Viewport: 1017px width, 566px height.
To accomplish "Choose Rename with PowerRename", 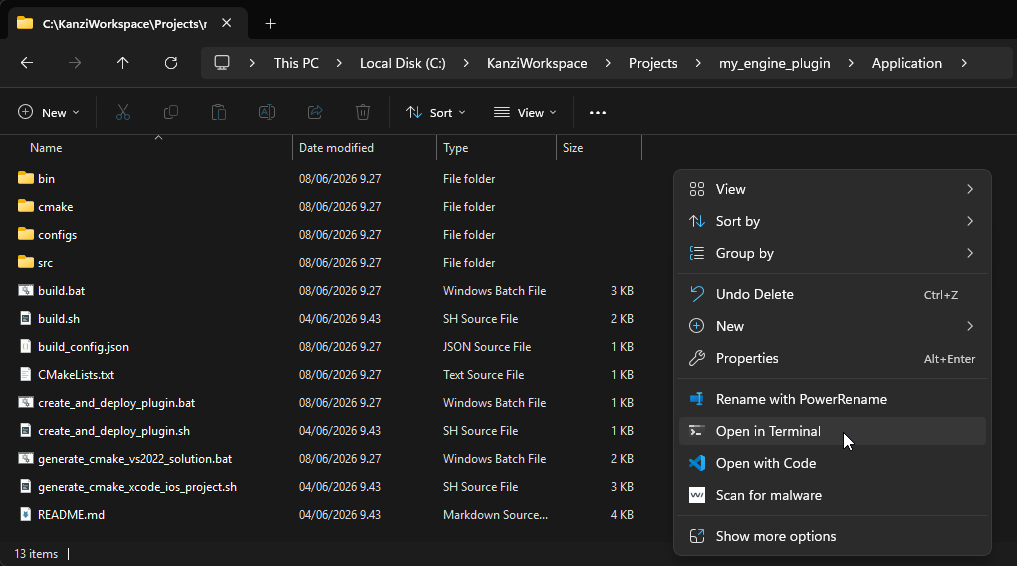I will [x=832, y=399].
